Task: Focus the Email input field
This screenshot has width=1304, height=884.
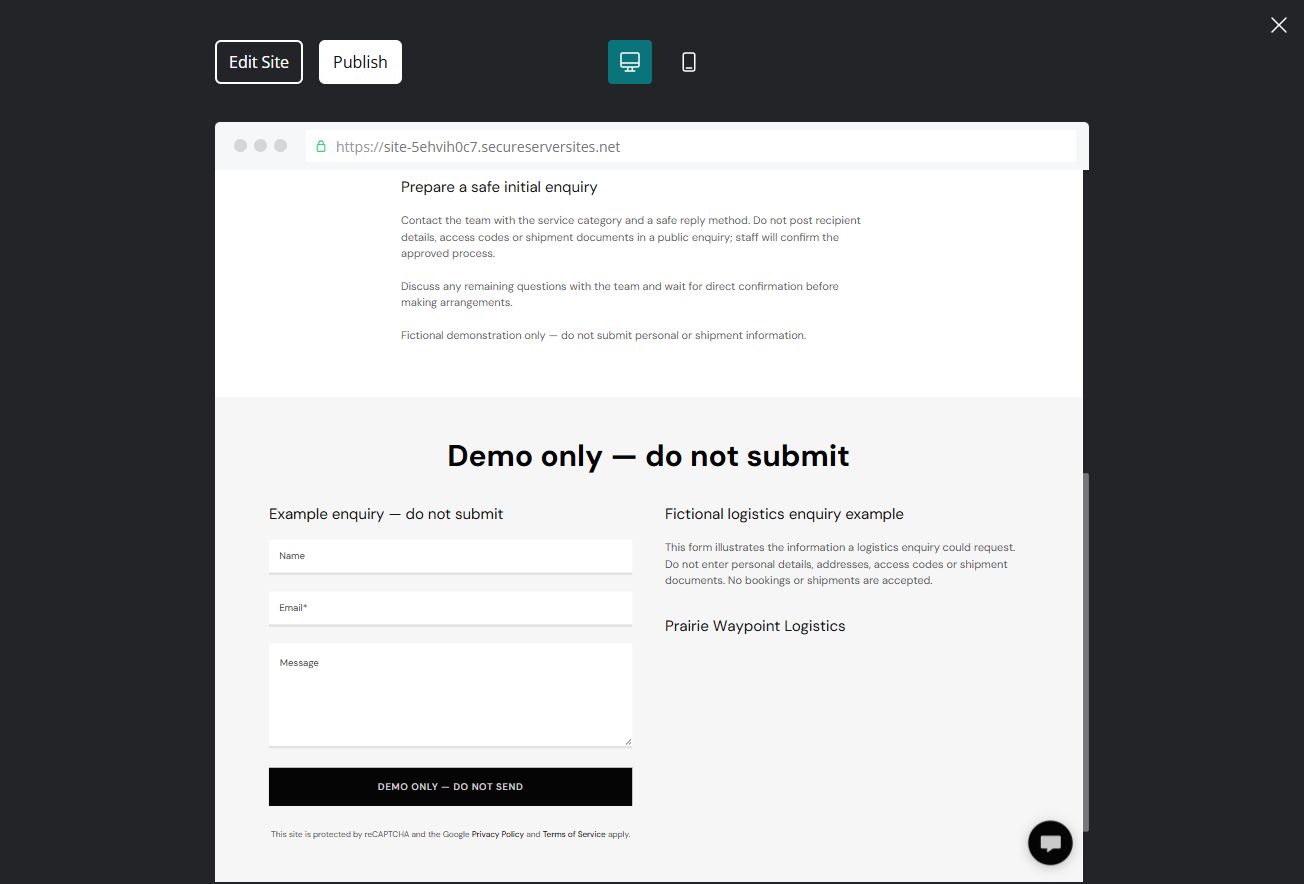Action: (450, 609)
